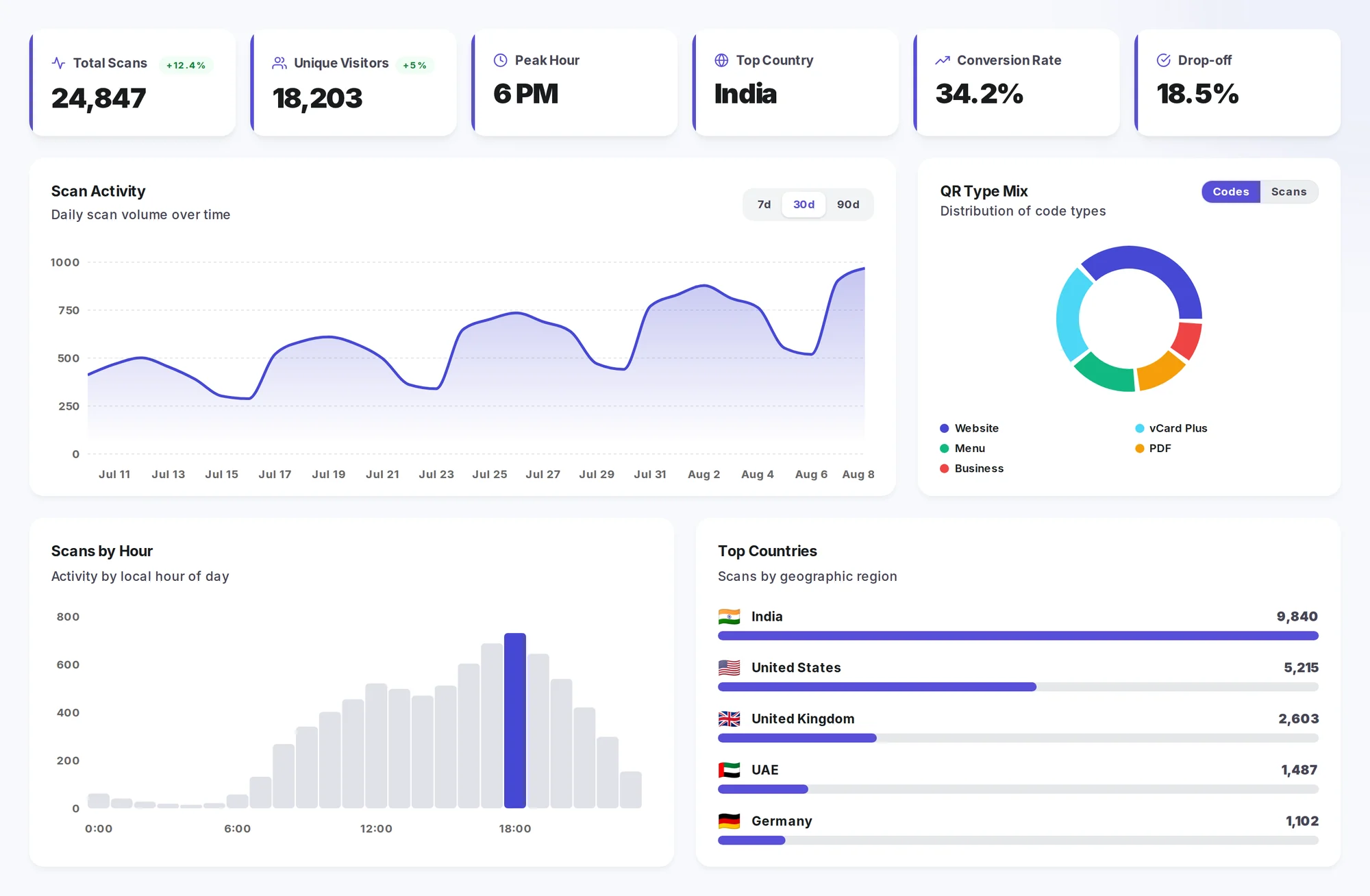Click the United Kingdom scans progress bar
The image size is (1370, 896).
coord(1018,738)
